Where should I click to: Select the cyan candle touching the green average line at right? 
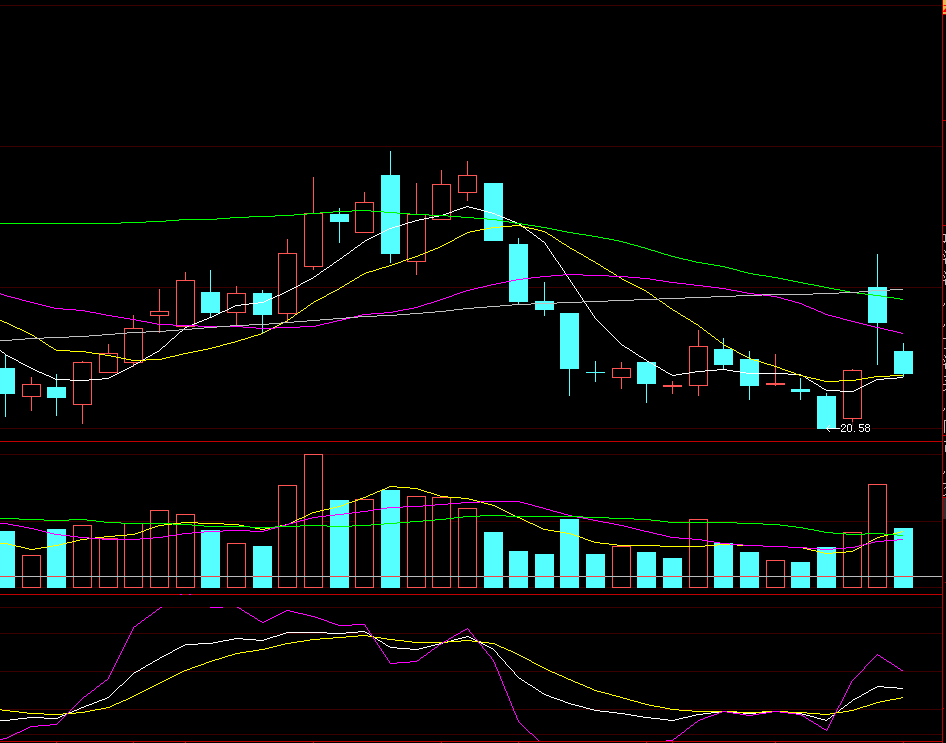click(x=877, y=309)
